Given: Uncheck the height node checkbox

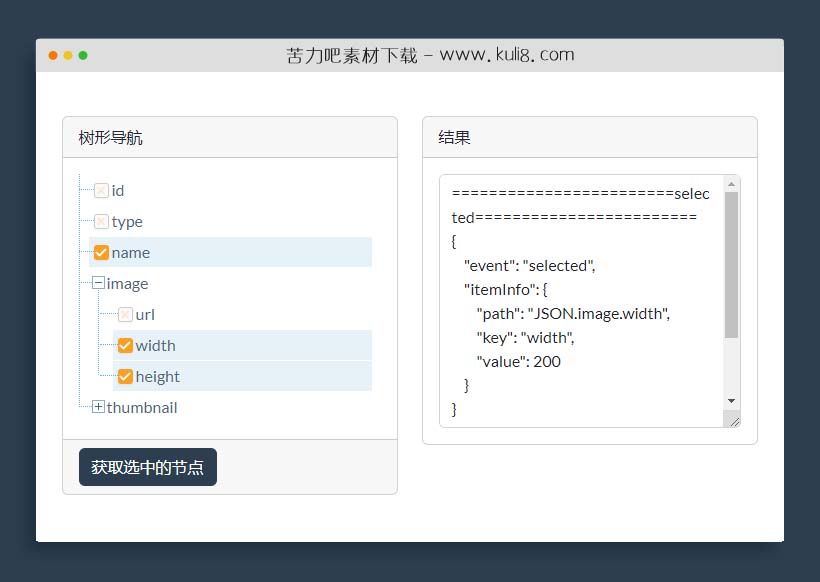Looking at the screenshot, I should pos(125,377).
